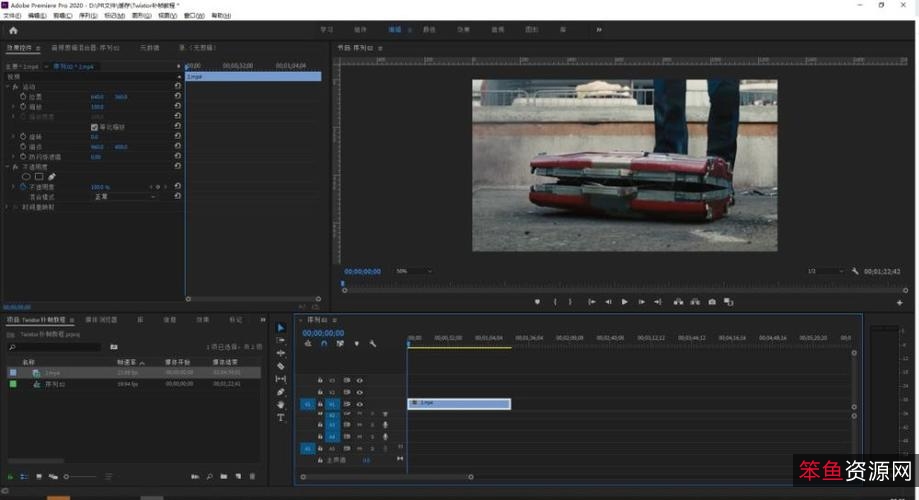This screenshot has width=919, height=500.
Task: Open the 50% zoom level dropdown
Action: click(414, 271)
